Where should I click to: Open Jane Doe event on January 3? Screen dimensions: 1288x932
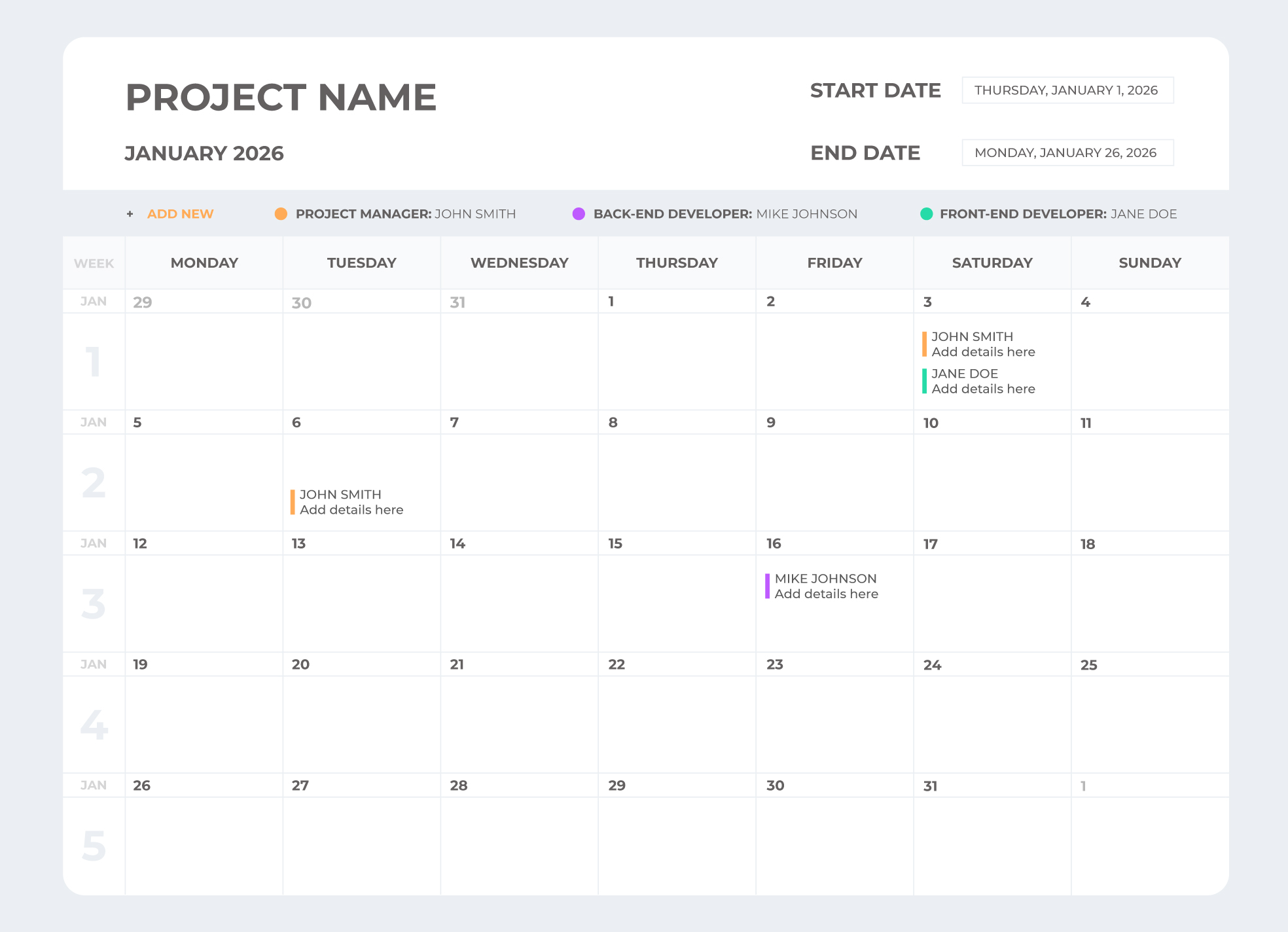[x=982, y=381]
